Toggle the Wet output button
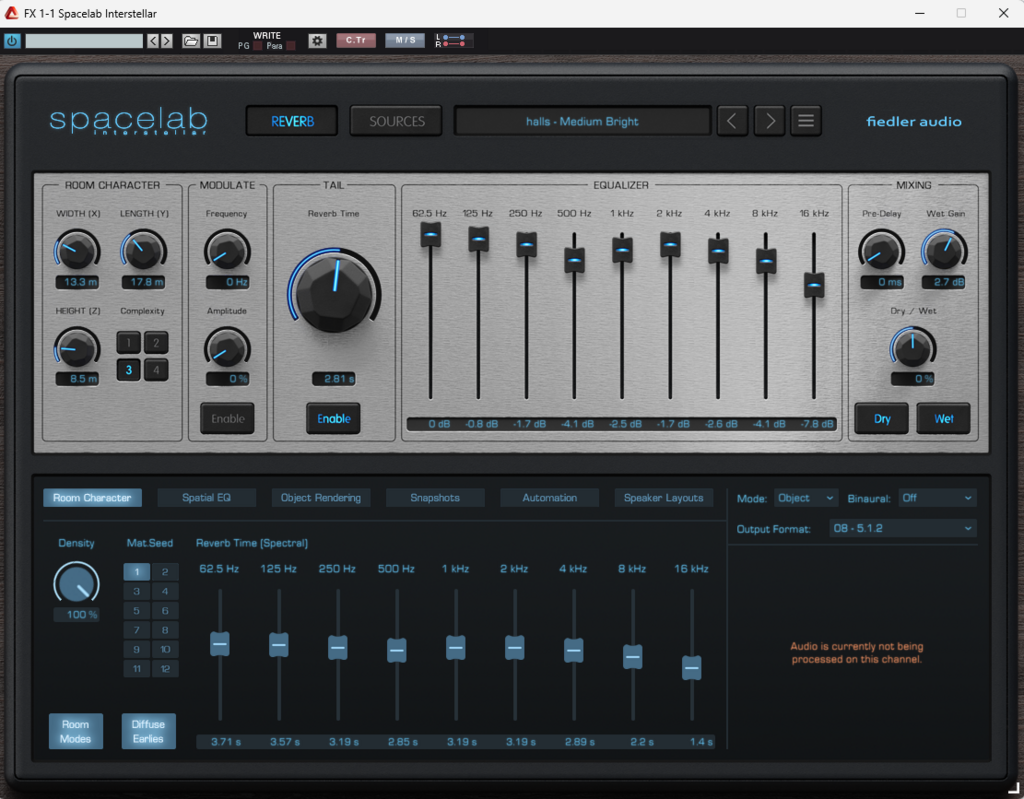1024x799 pixels. pyautogui.click(x=943, y=419)
